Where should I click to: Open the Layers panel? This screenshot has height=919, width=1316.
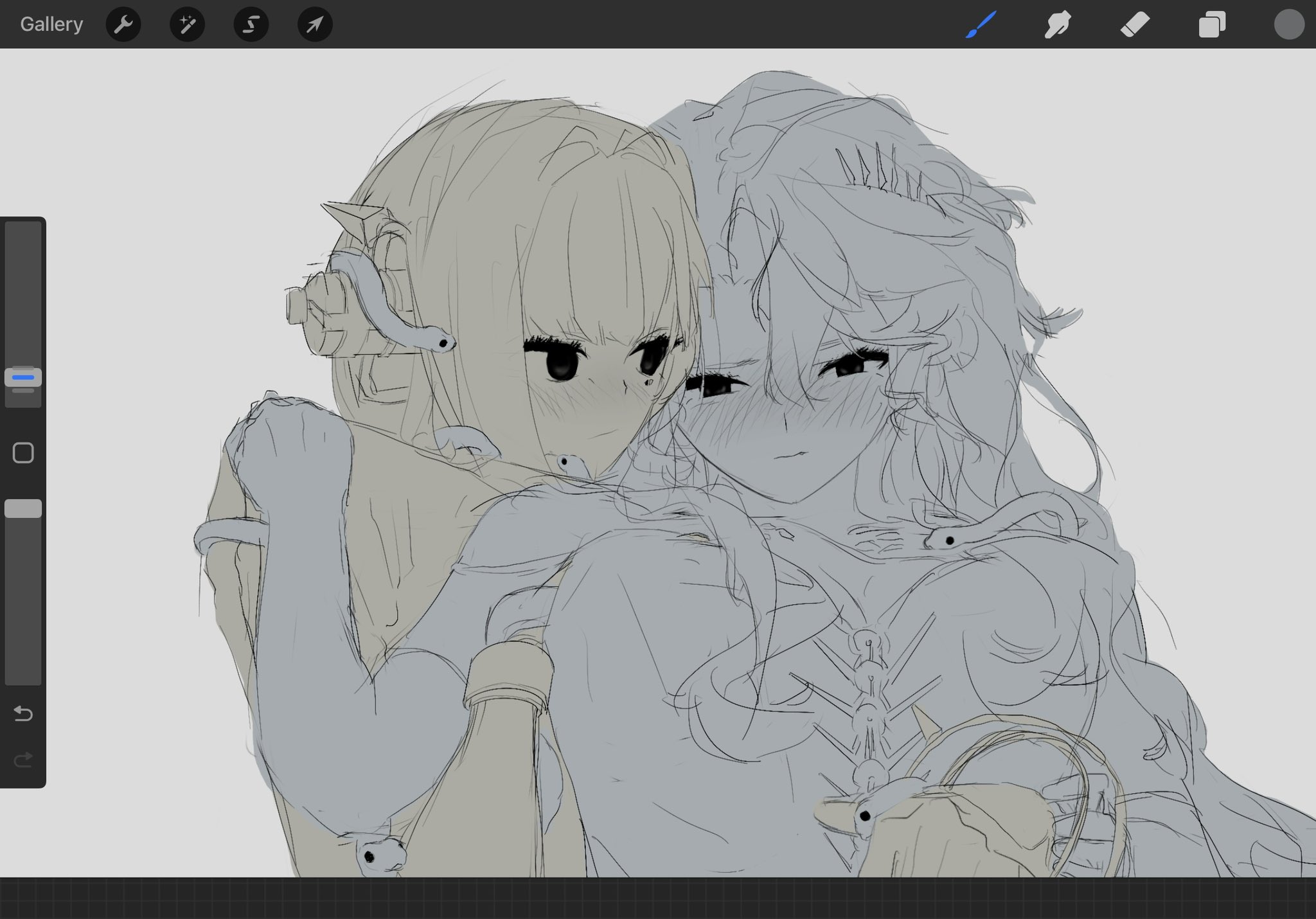[1212, 24]
